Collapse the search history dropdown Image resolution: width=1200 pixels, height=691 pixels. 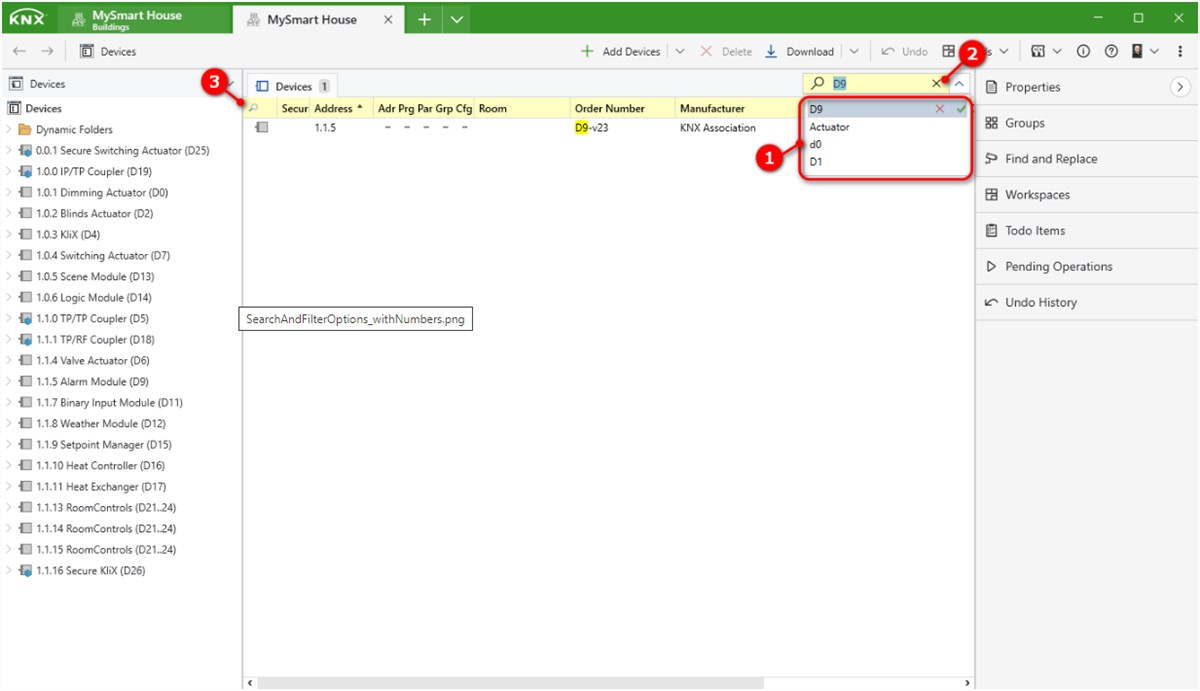click(x=959, y=84)
